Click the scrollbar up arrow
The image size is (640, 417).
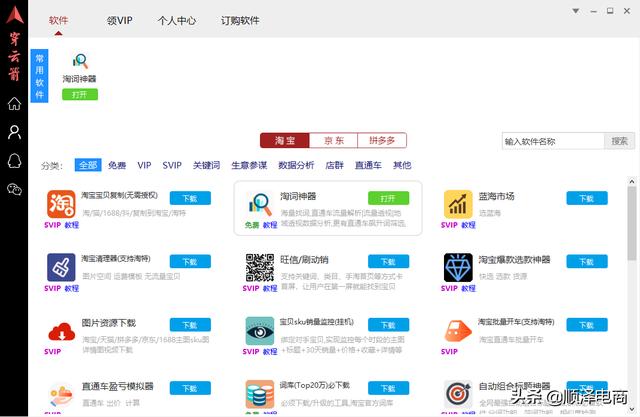point(632,181)
